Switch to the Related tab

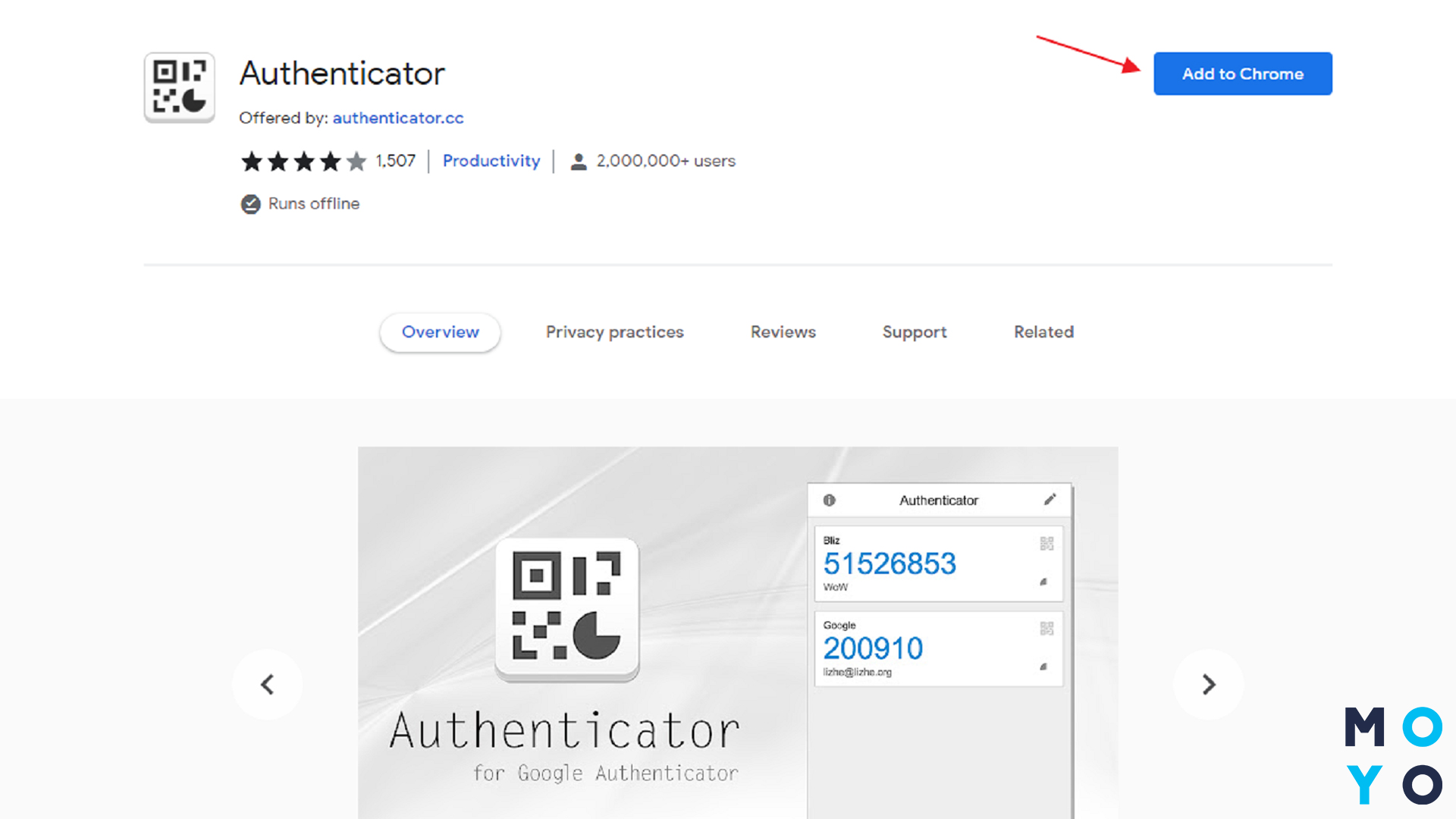pos(1043,332)
